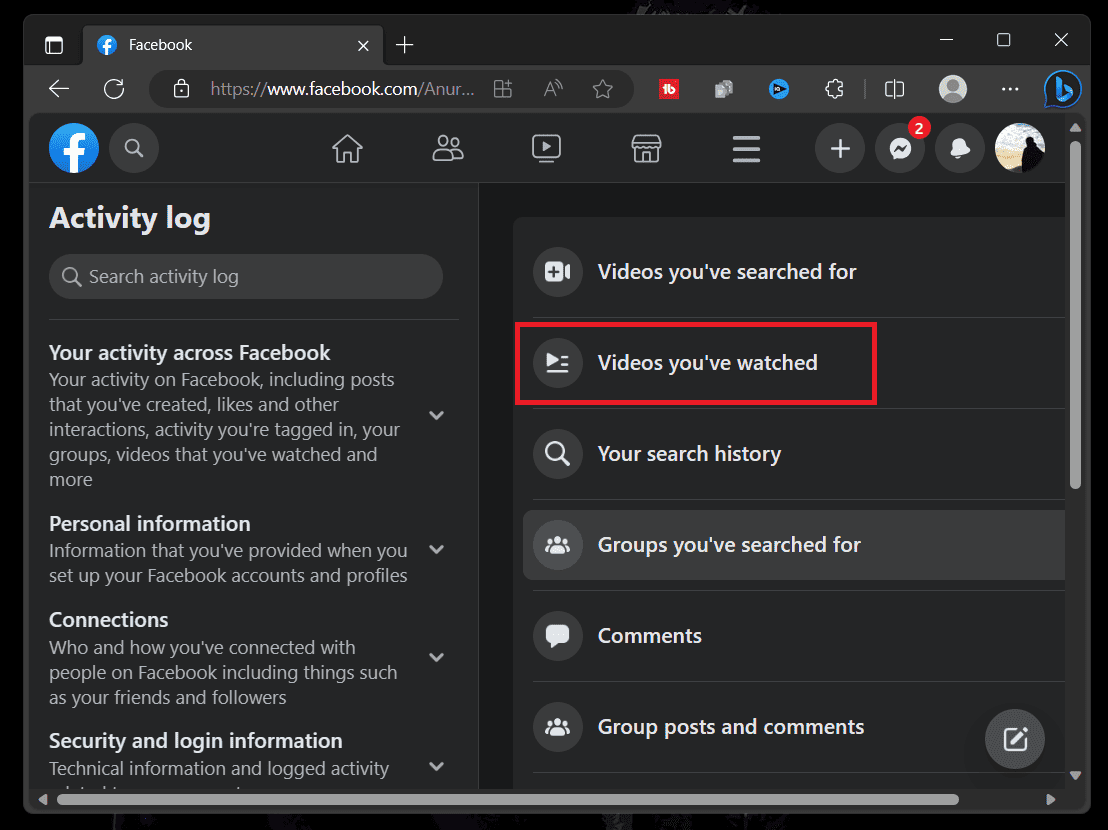The image size is (1108, 830).
Task: Click the video camera icon beside Videos searched
Action: [558, 272]
